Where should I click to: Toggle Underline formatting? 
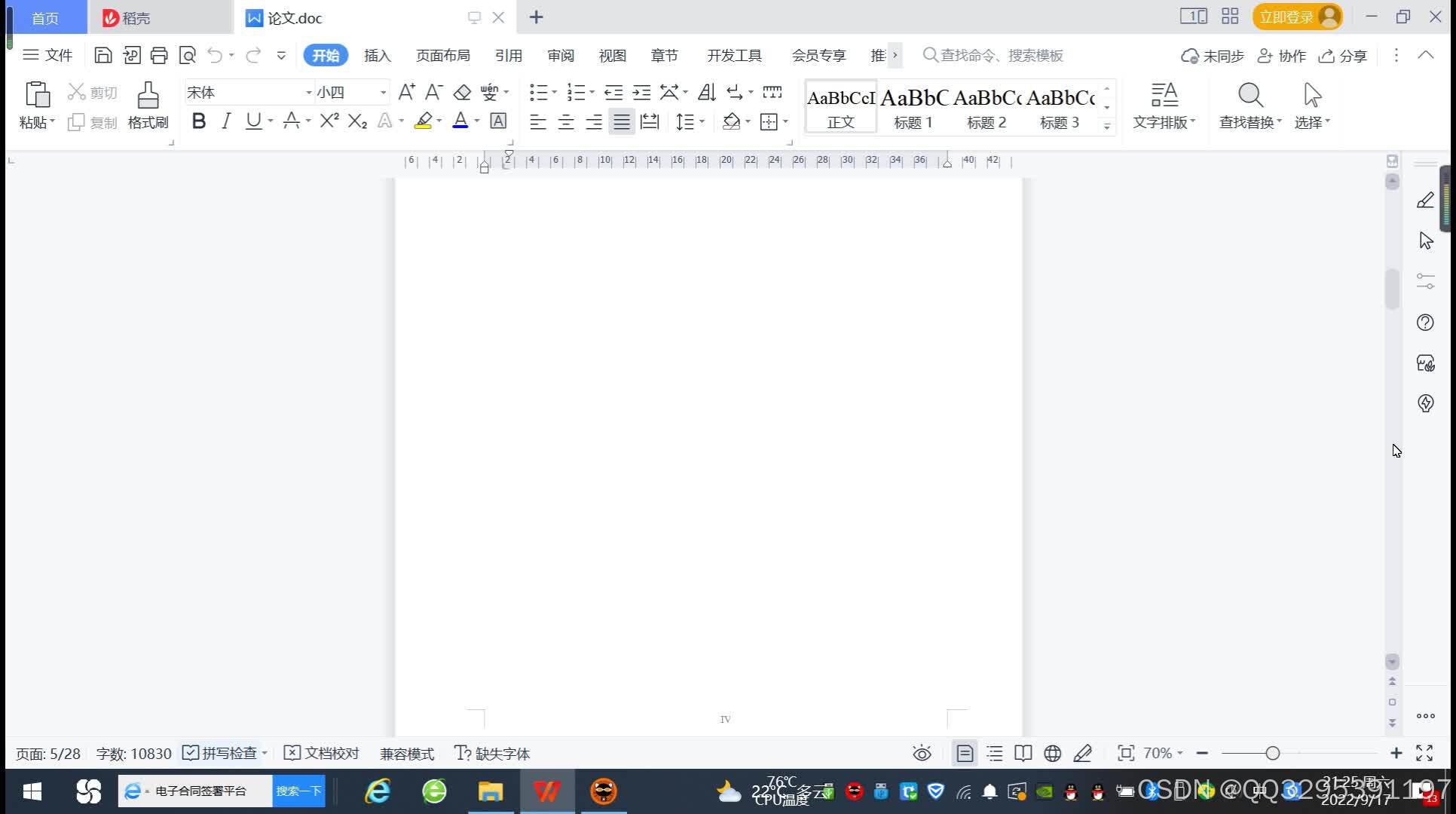pos(254,121)
